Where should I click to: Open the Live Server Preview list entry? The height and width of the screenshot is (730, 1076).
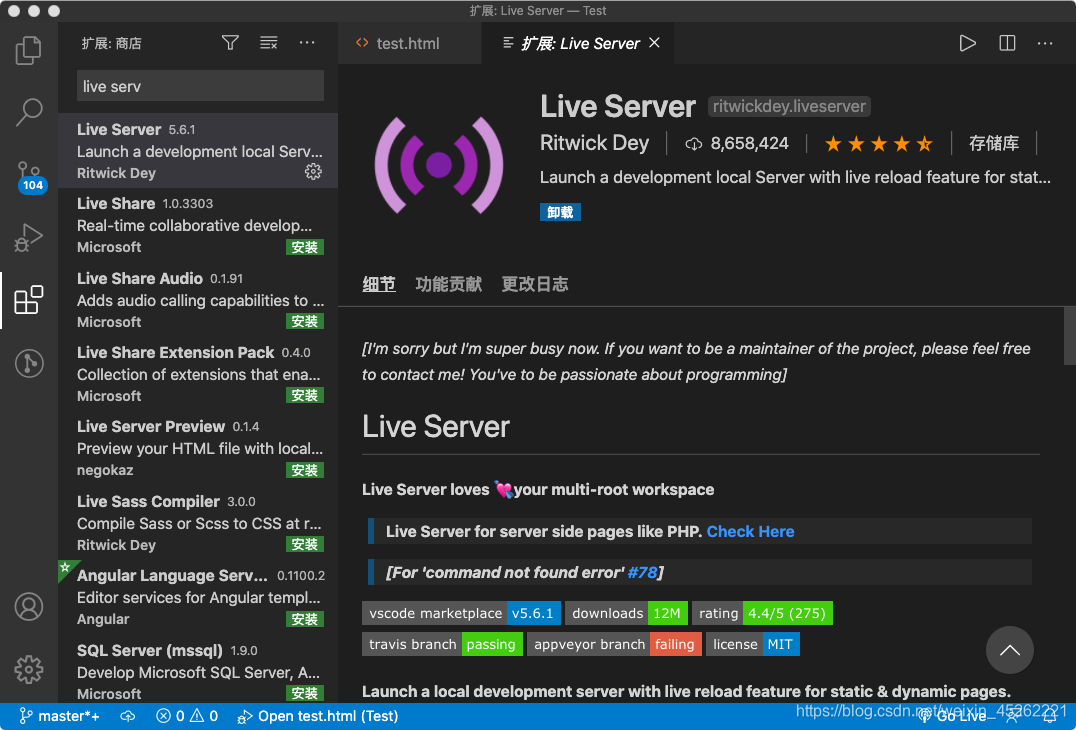[x=198, y=448]
